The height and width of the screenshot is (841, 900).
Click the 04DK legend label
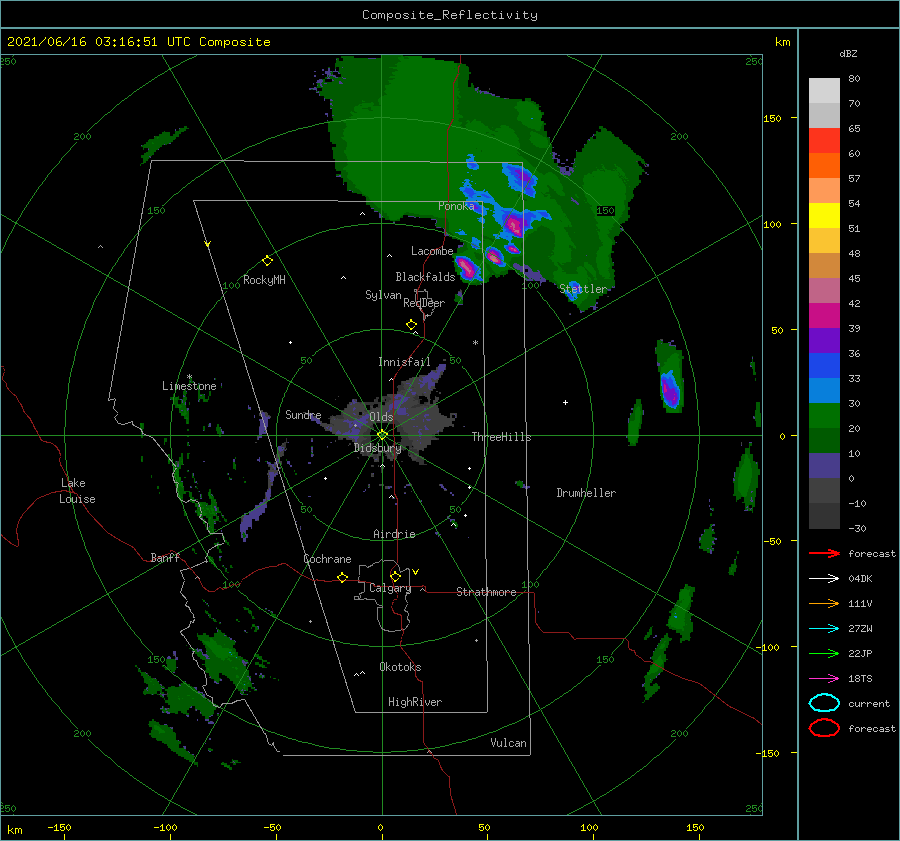[860, 578]
